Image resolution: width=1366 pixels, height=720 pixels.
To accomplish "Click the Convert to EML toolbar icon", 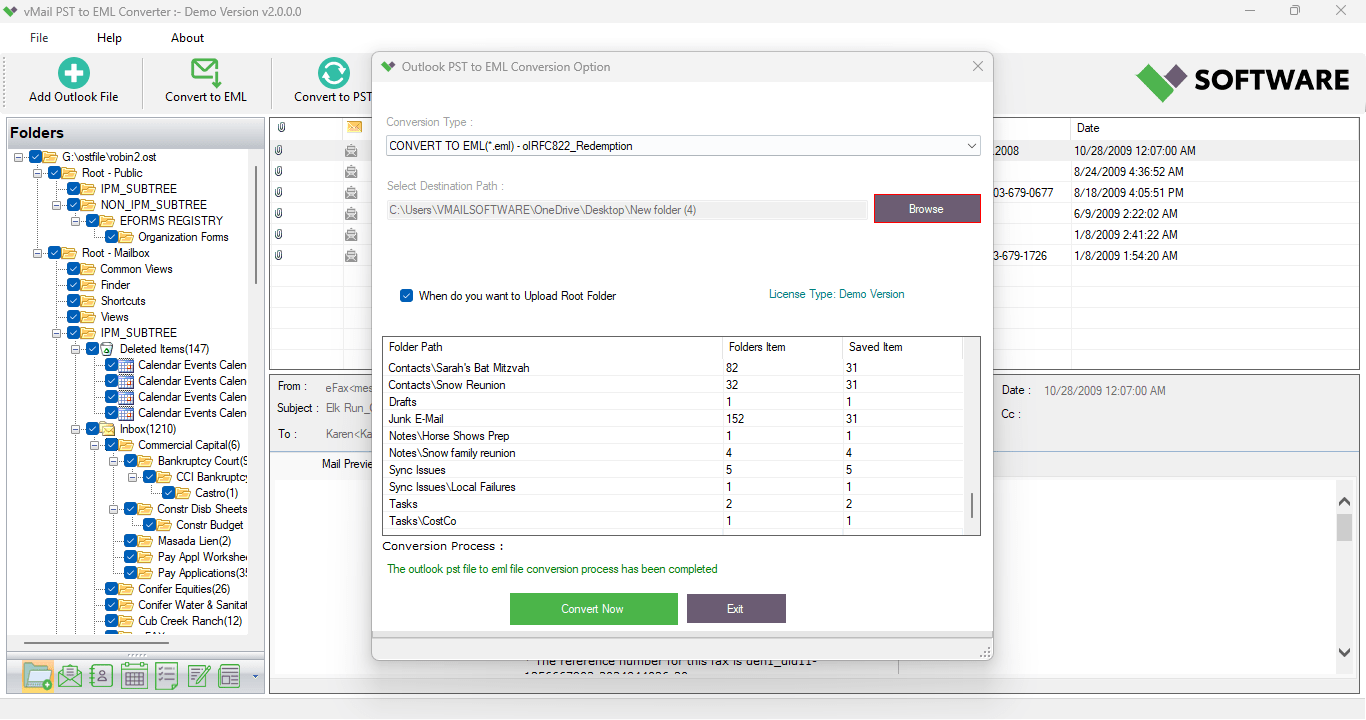I will coord(206,73).
